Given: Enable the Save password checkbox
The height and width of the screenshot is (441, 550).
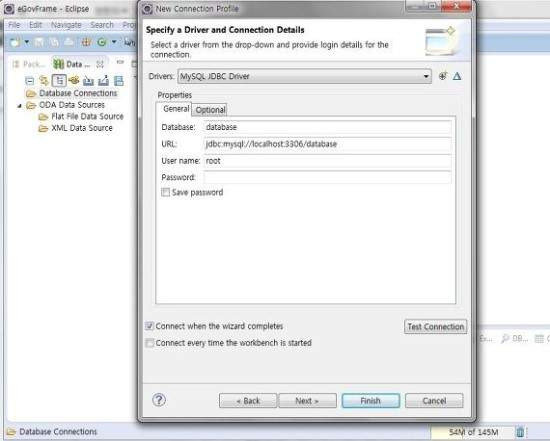Looking at the screenshot, I should point(165,192).
